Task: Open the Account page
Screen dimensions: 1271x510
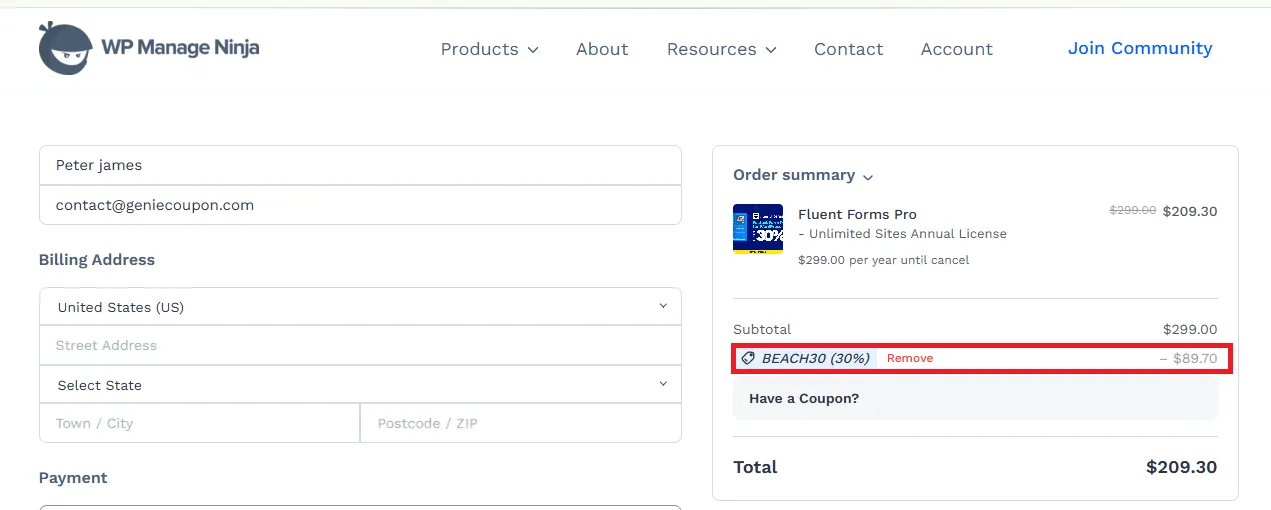Action: (x=957, y=49)
